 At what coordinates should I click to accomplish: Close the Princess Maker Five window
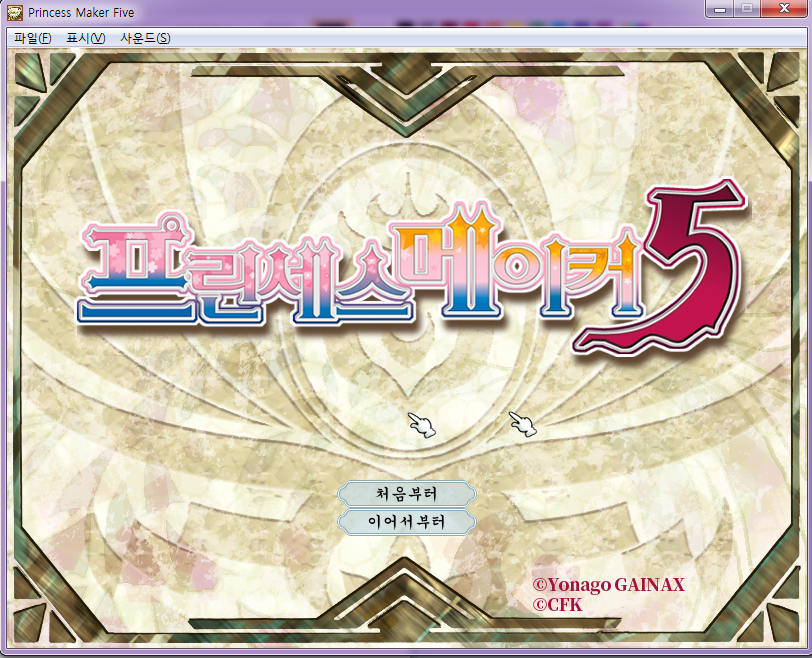tap(782, 9)
